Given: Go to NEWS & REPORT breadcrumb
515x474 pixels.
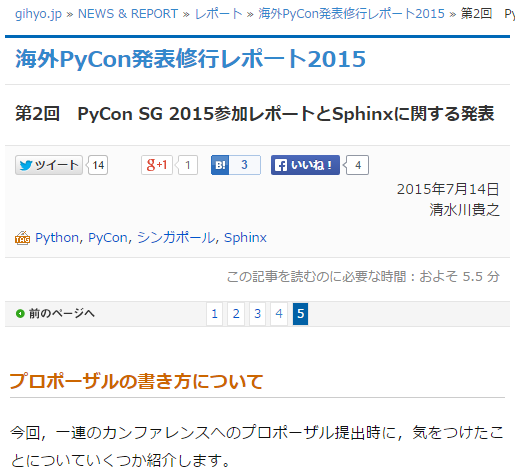Looking at the screenshot, I should pos(128,14).
